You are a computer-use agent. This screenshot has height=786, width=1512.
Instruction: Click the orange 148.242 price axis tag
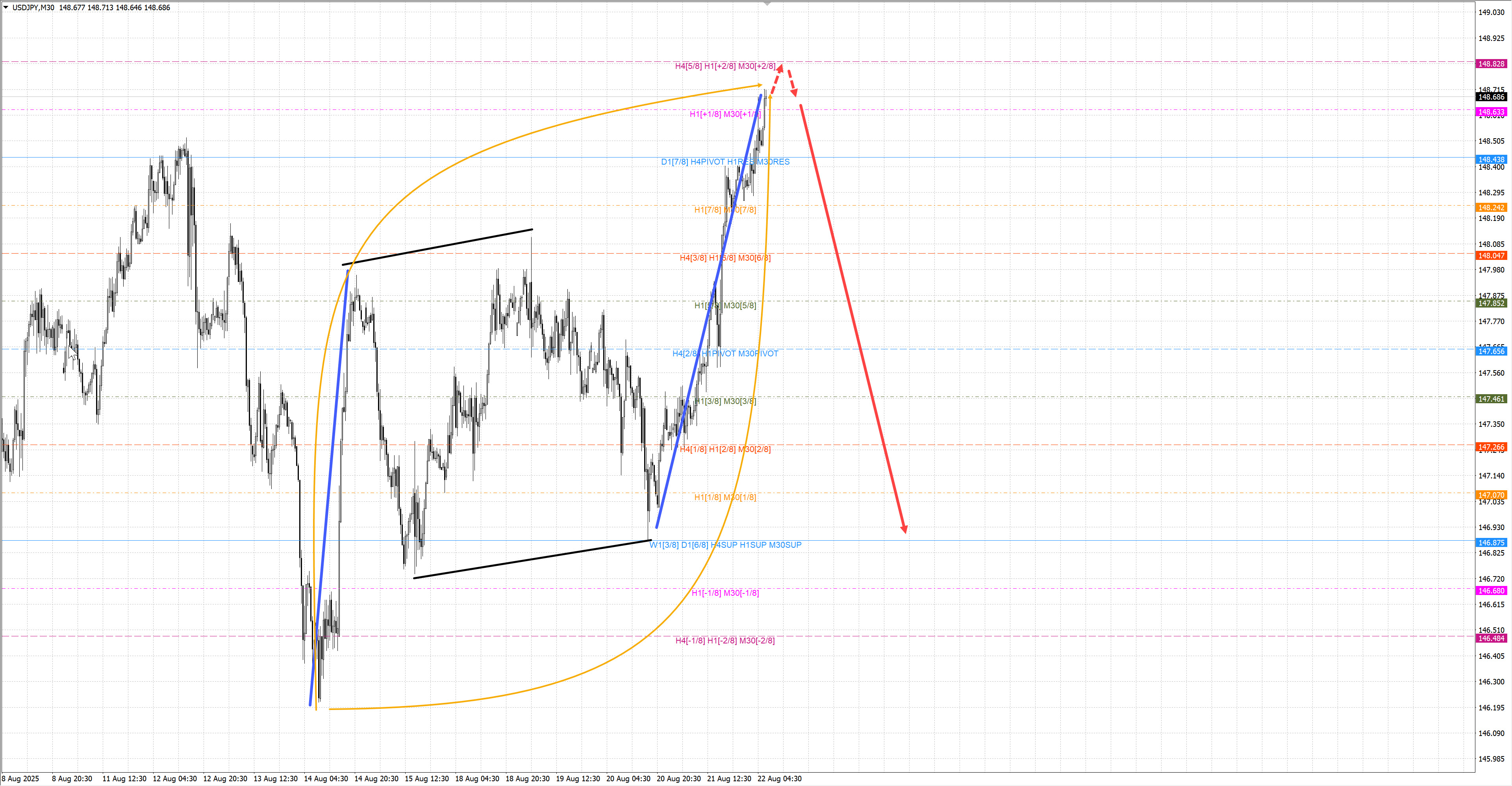pyautogui.click(x=1491, y=208)
